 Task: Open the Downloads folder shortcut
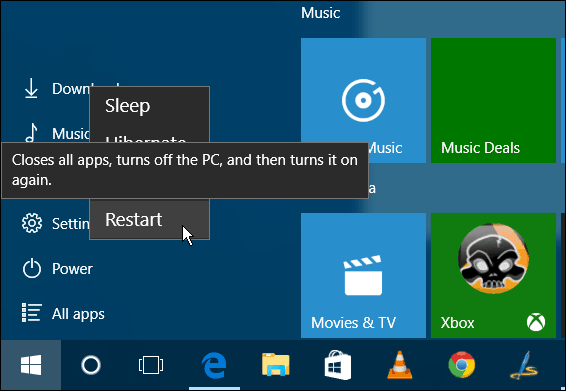pyautogui.click(x=54, y=88)
